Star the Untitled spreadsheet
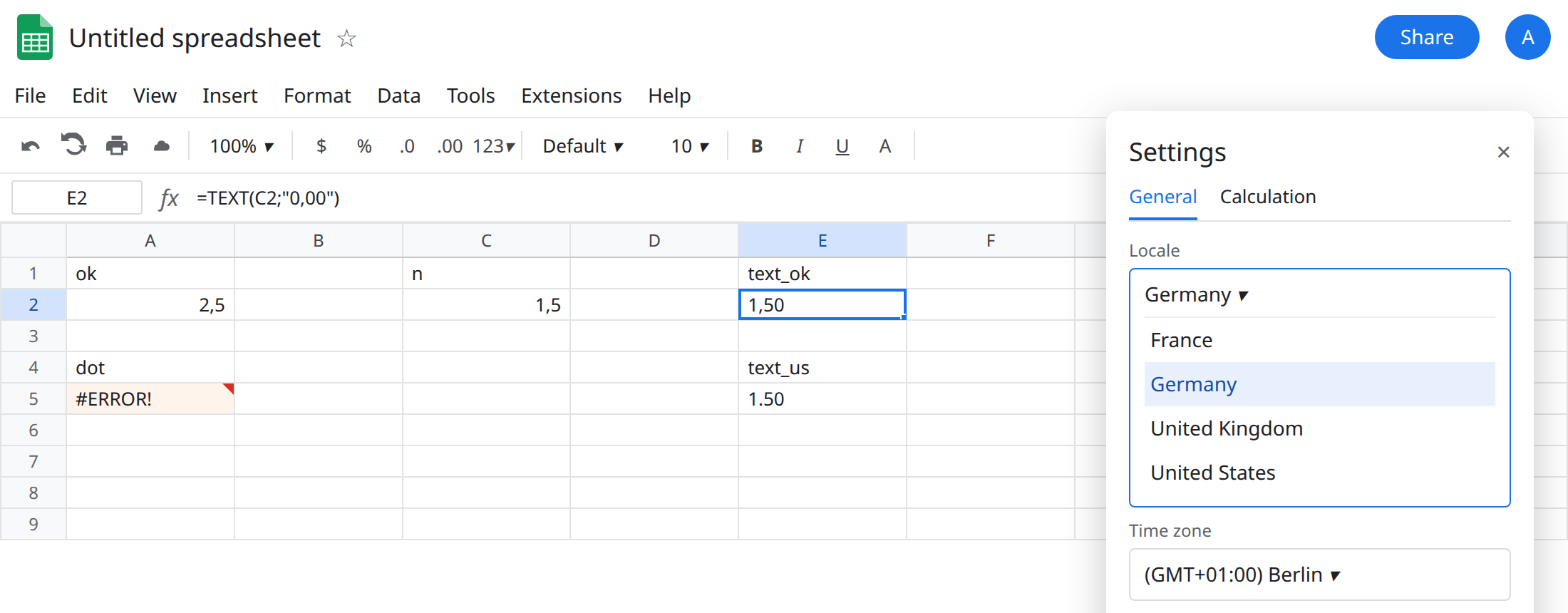This screenshot has height=613, width=1568. (x=346, y=38)
